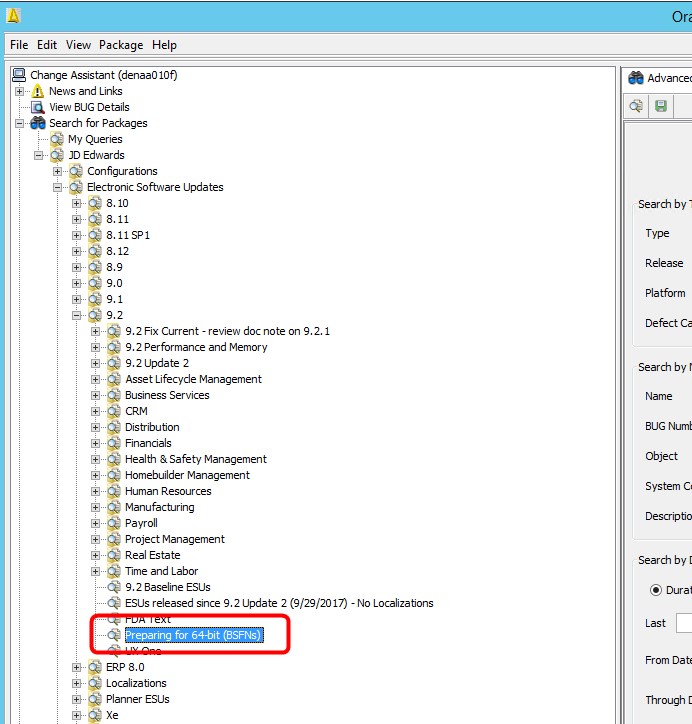692x724 pixels.
Task: Click the application warning icon in title bar
Action: point(13,16)
